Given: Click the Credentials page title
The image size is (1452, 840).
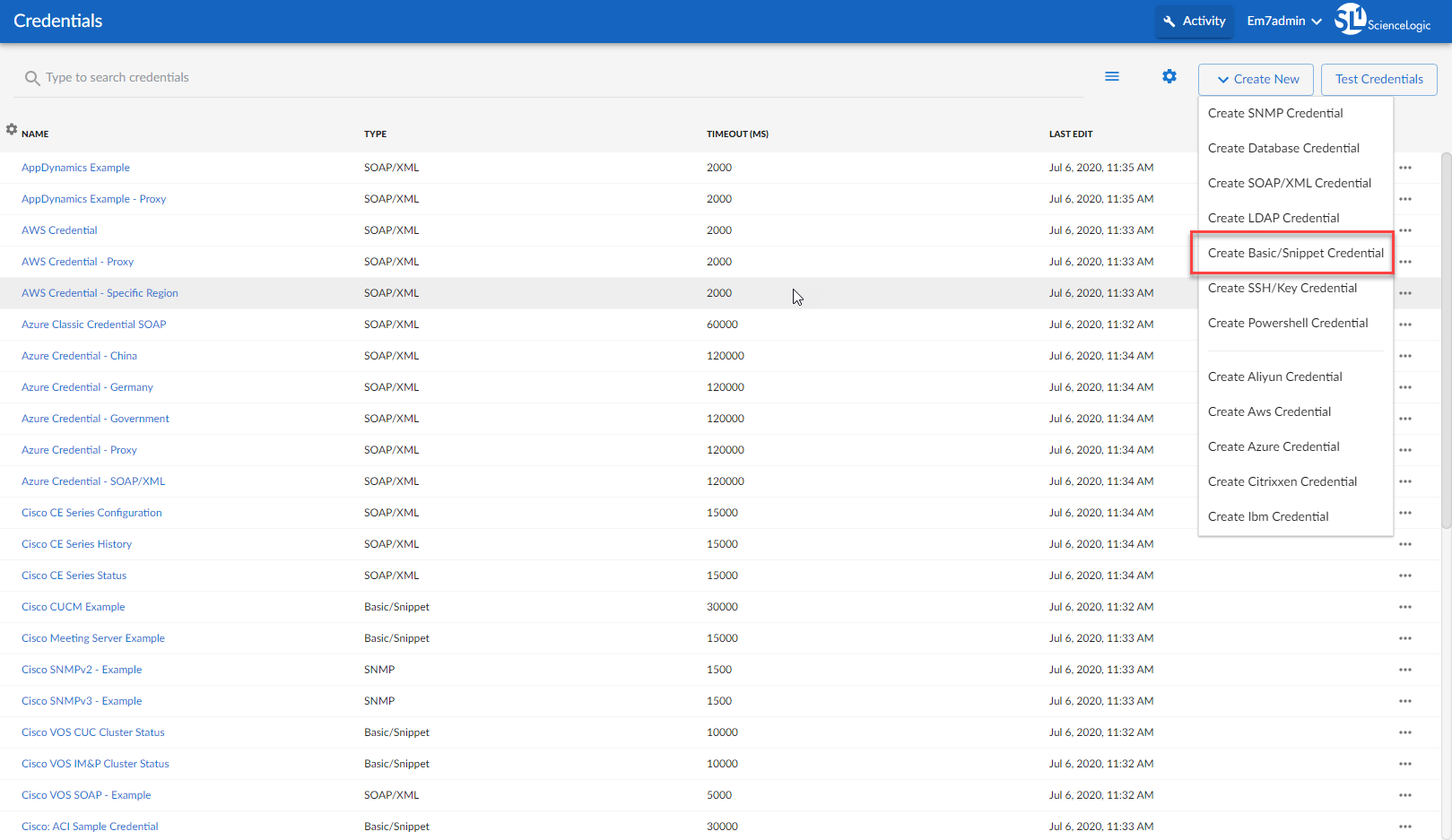Looking at the screenshot, I should [x=58, y=21].
